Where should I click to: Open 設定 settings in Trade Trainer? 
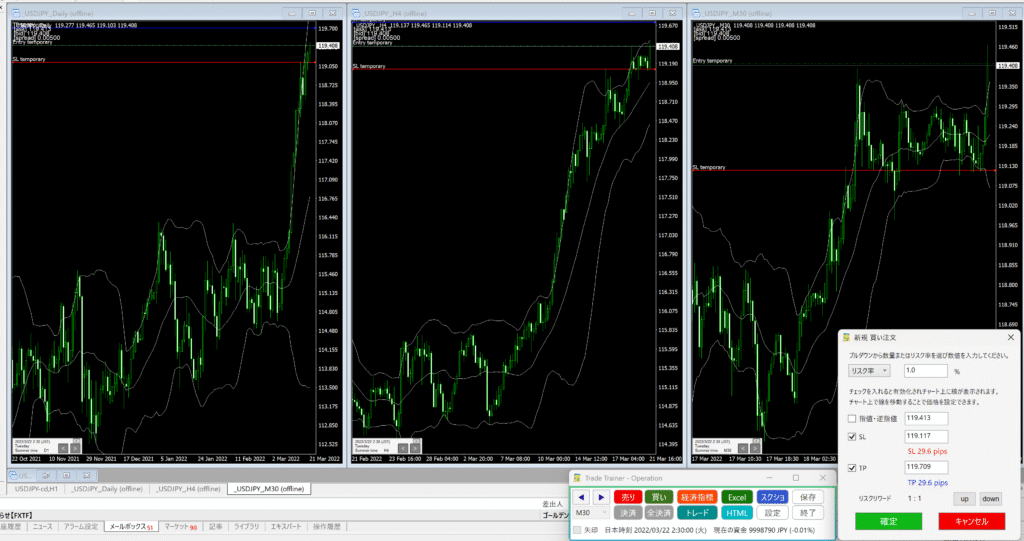coord(773,513)
